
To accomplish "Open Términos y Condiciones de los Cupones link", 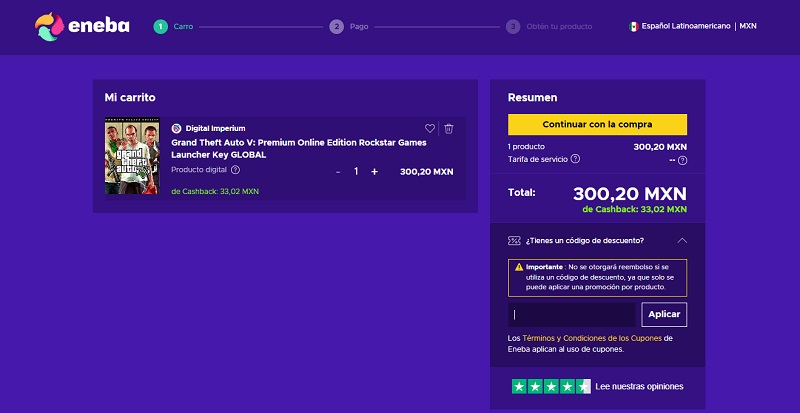I will (592, 338).
